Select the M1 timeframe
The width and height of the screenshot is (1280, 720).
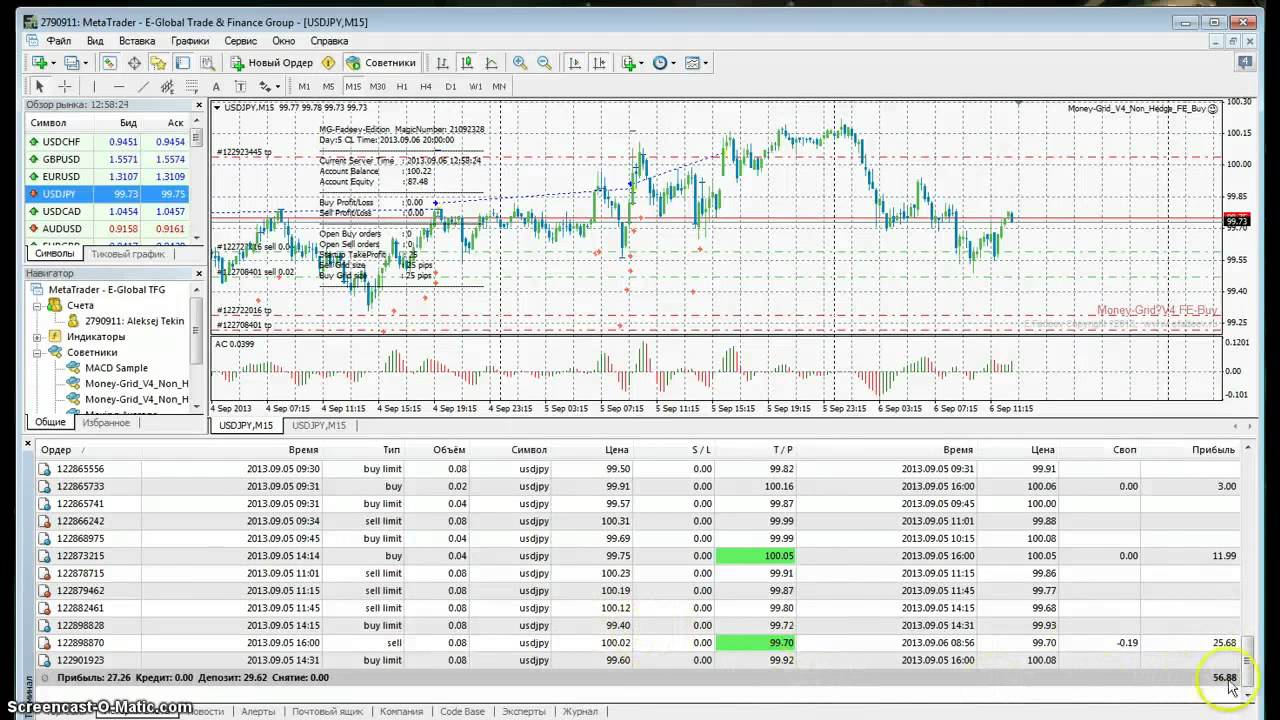(304, 86)
